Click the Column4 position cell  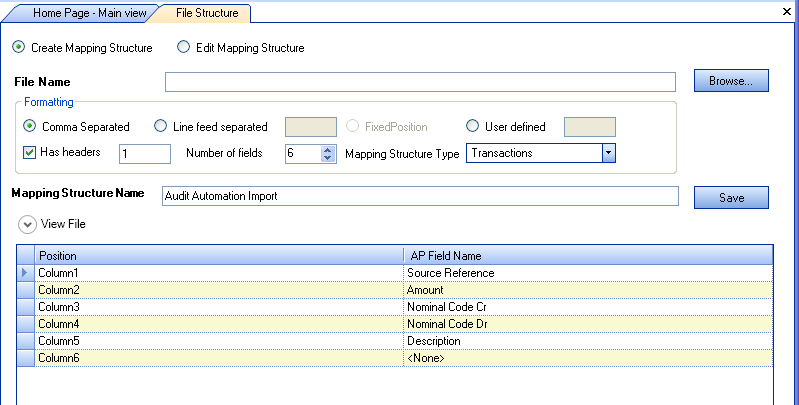(219, 324)
